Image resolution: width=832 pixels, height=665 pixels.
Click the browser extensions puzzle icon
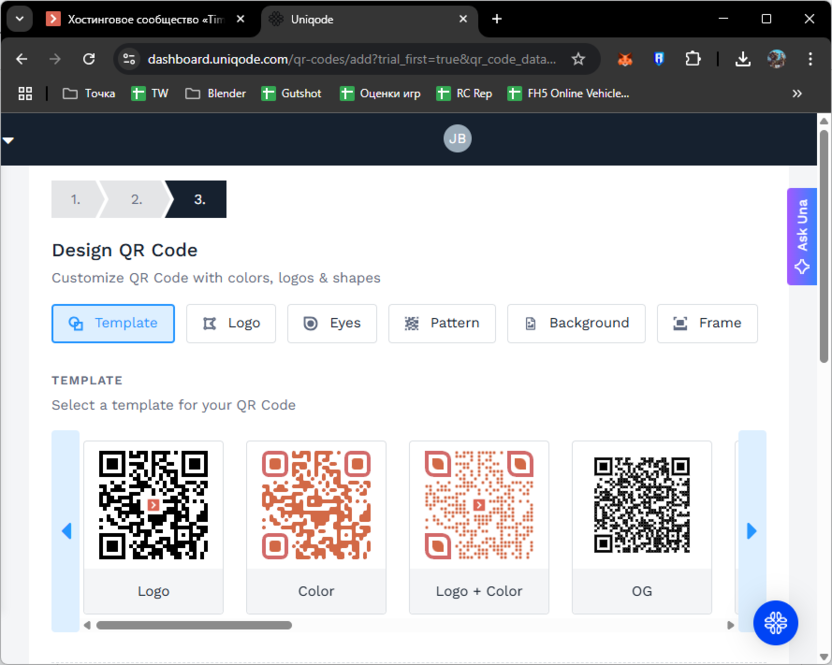[x=694, y=60]
